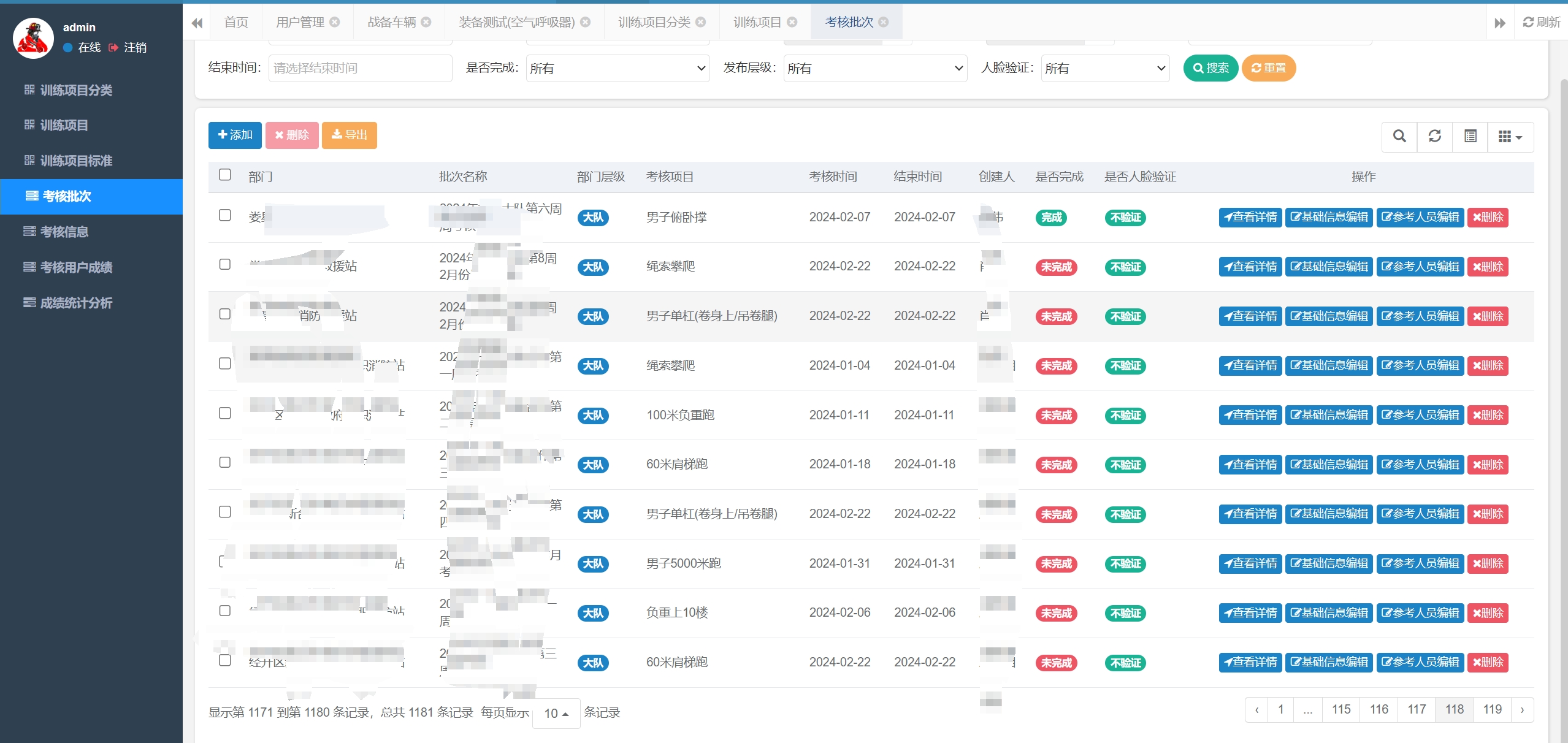Click previous page arrow in pagination

[x=1257, y=710]
